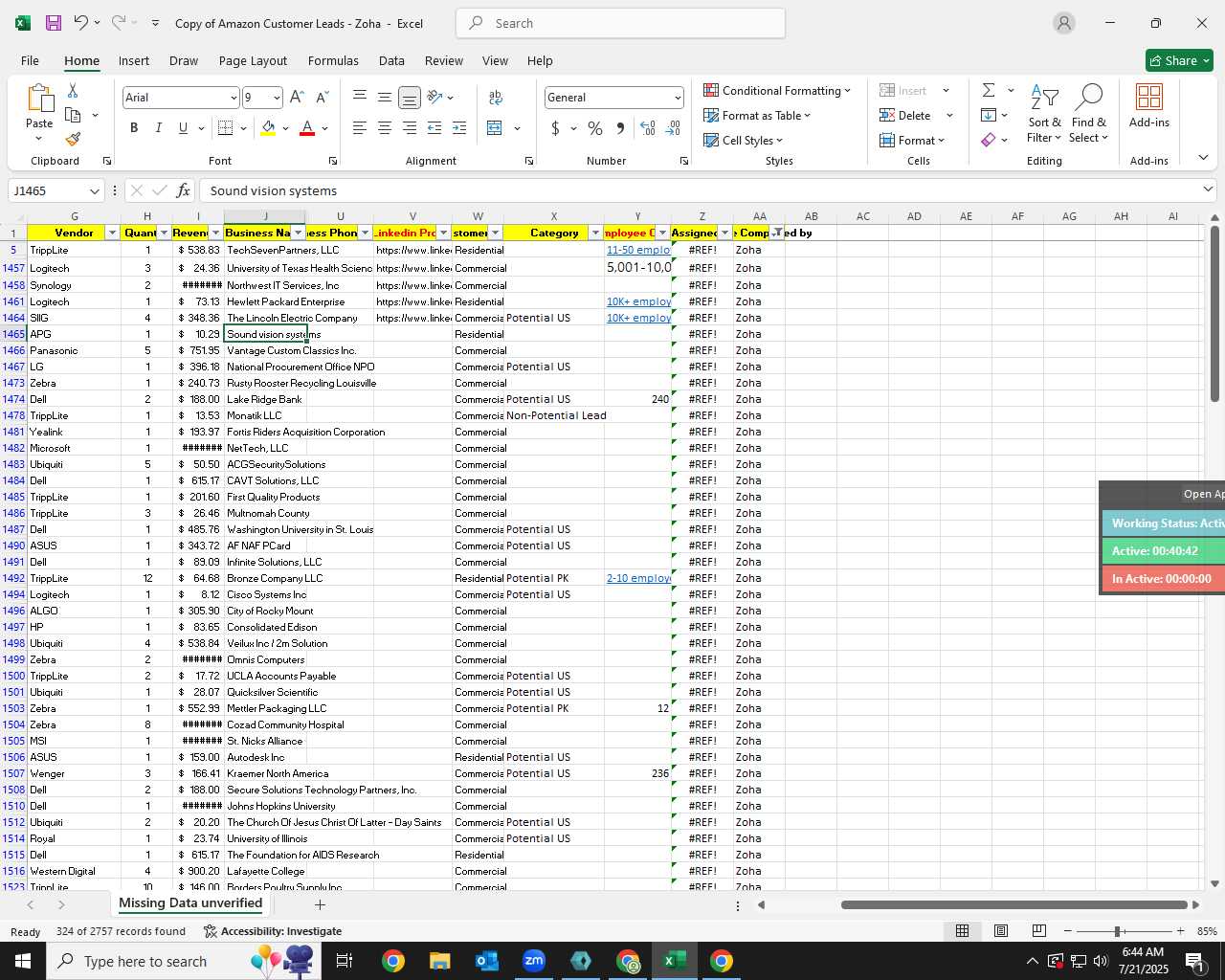This screenshot has height=980, width=1225.
Task: Open the font size dropdown
Action: coord(277,98)
